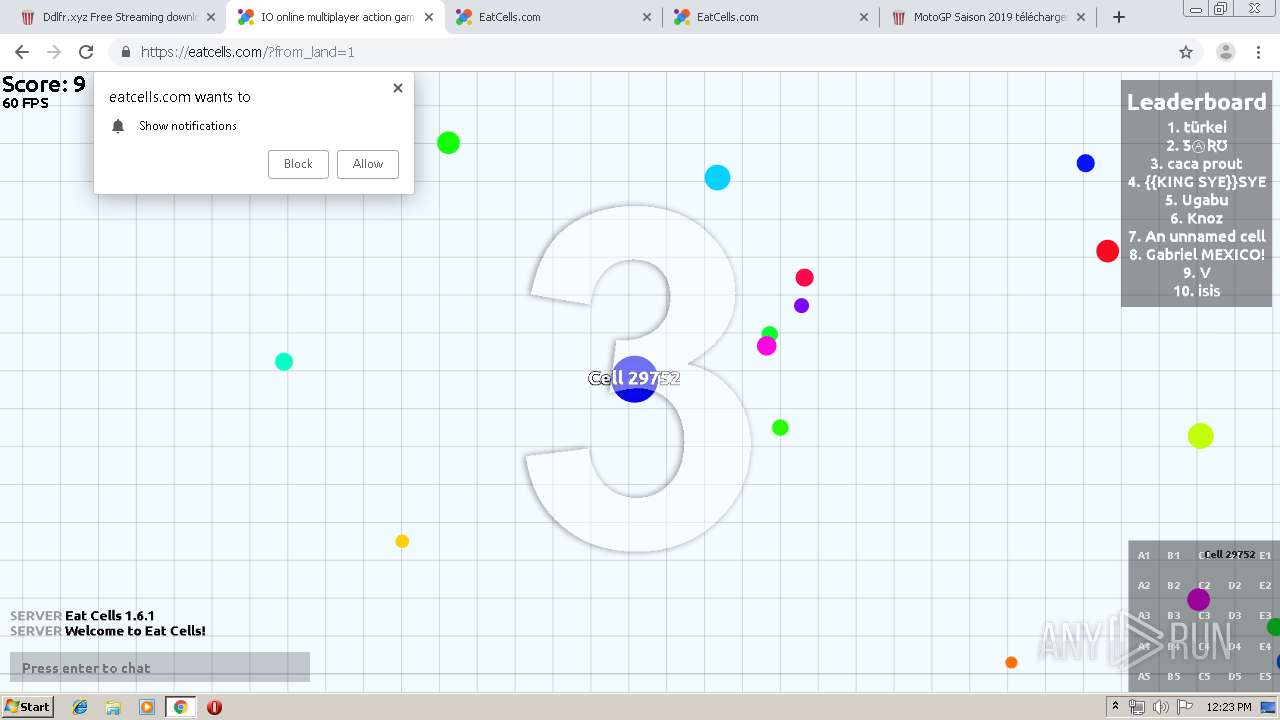1280x720 pixels.
Task: Open the Chrome profile avatar menu
Action: pos(1225,52)
